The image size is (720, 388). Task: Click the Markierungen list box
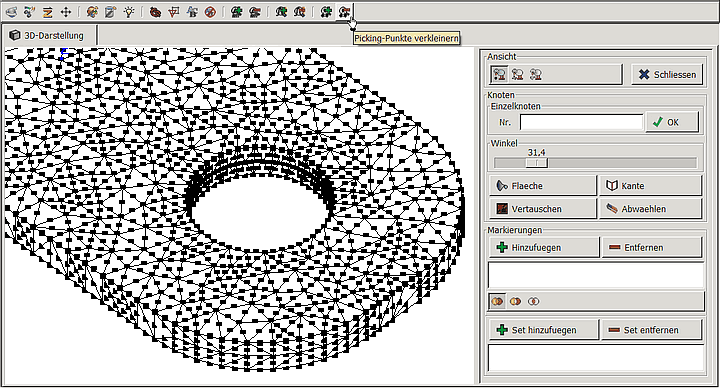[596, 276]
